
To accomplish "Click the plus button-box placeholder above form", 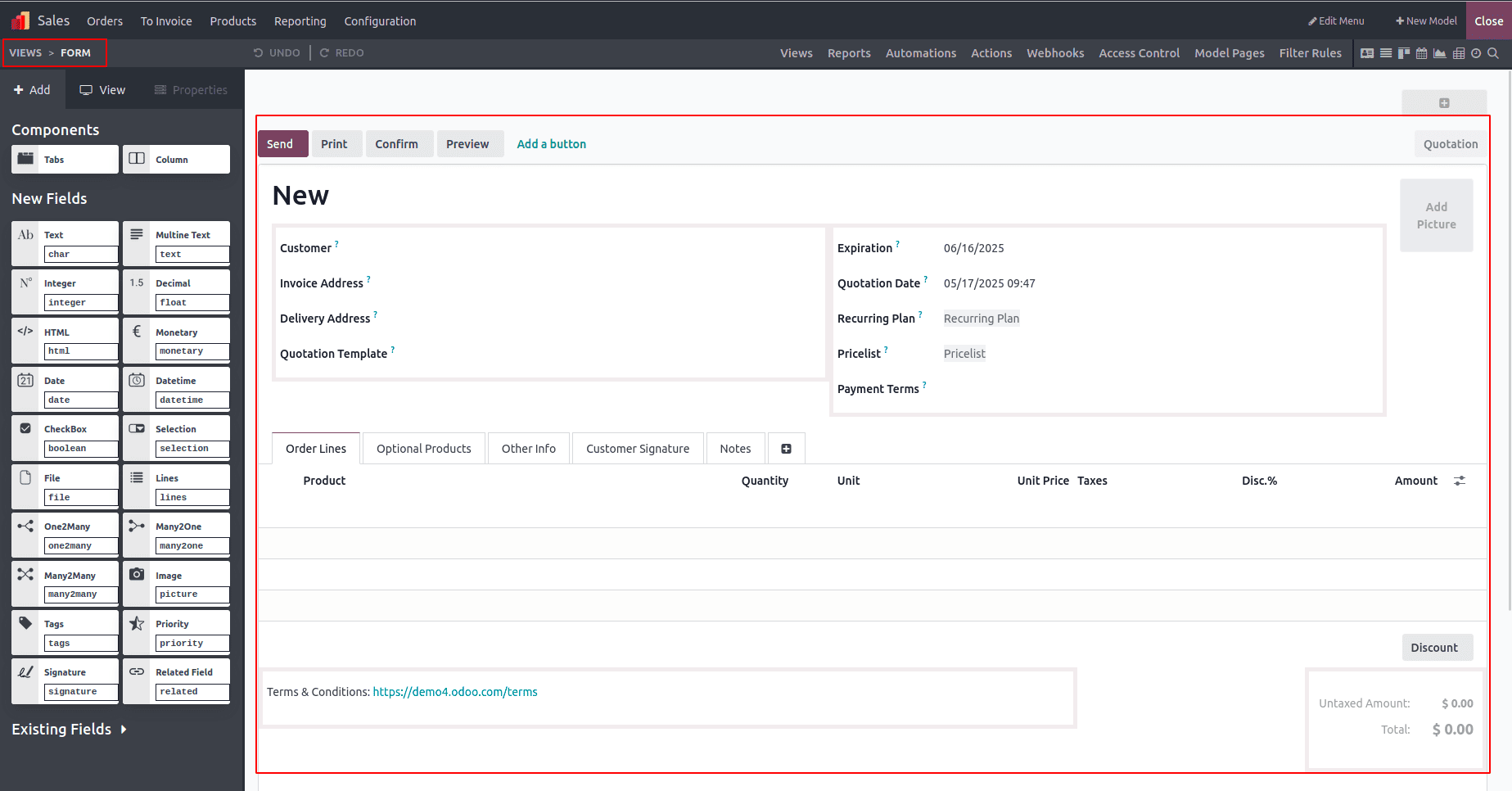I will coord(1444,102).
